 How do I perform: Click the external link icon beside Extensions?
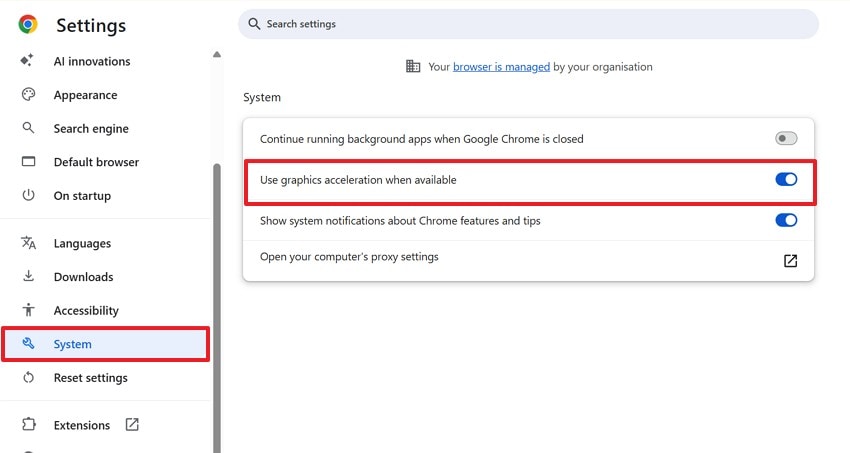[132, 424]
